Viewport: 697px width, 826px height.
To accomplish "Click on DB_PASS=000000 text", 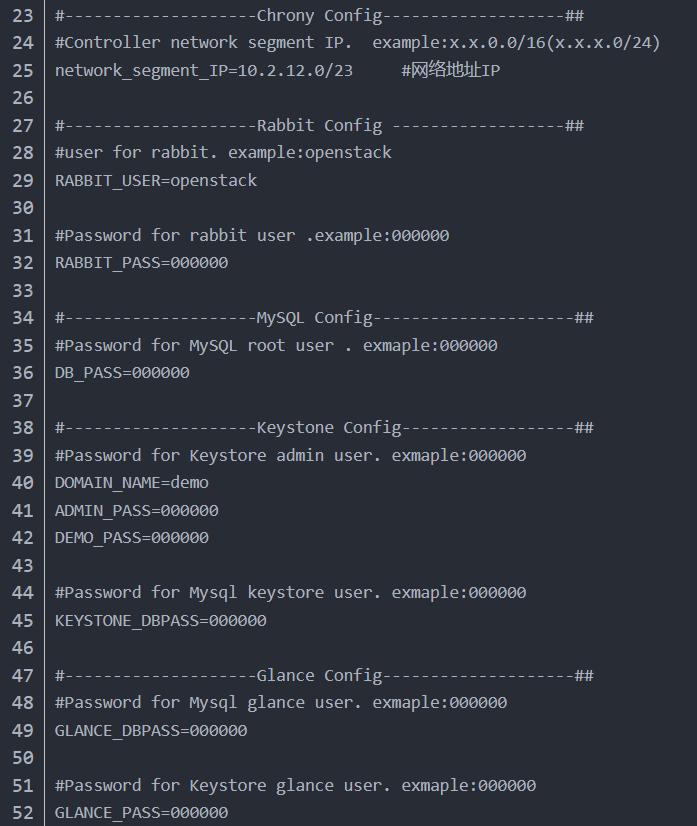I will point(122,373).
